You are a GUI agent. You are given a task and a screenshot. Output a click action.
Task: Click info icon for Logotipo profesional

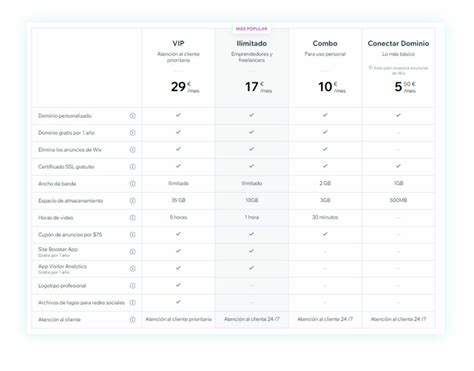click(132, 286)
